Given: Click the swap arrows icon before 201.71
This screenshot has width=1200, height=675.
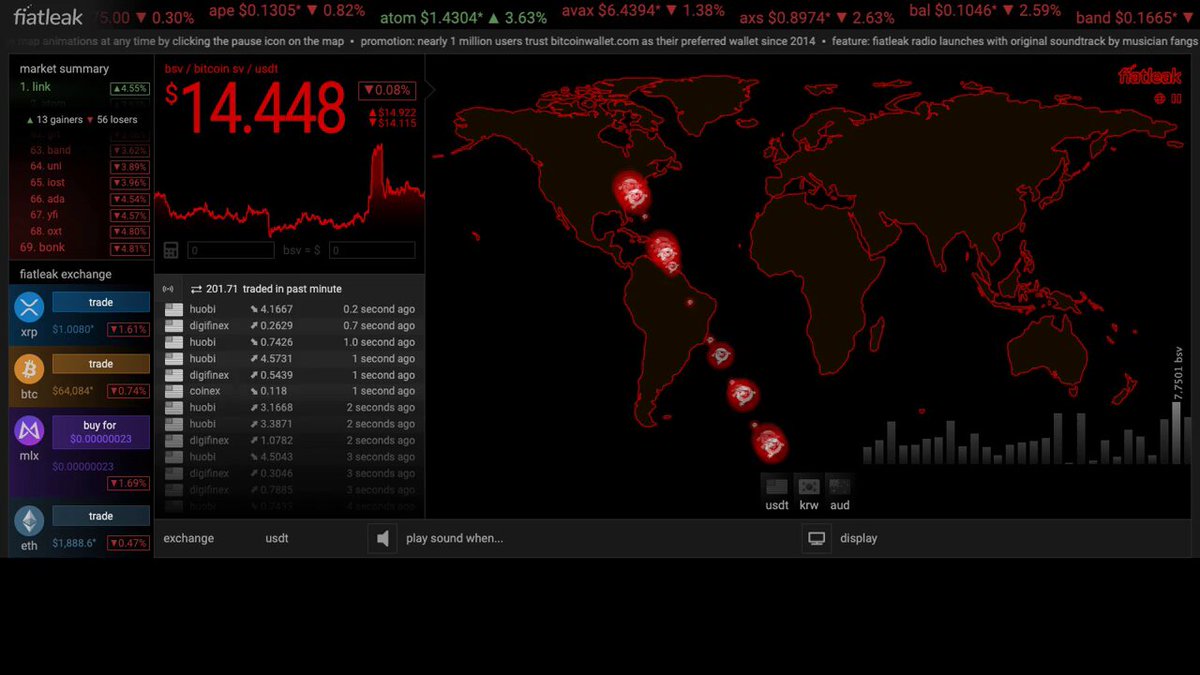Looking at the screenshot, I should [x=196, y=289].
